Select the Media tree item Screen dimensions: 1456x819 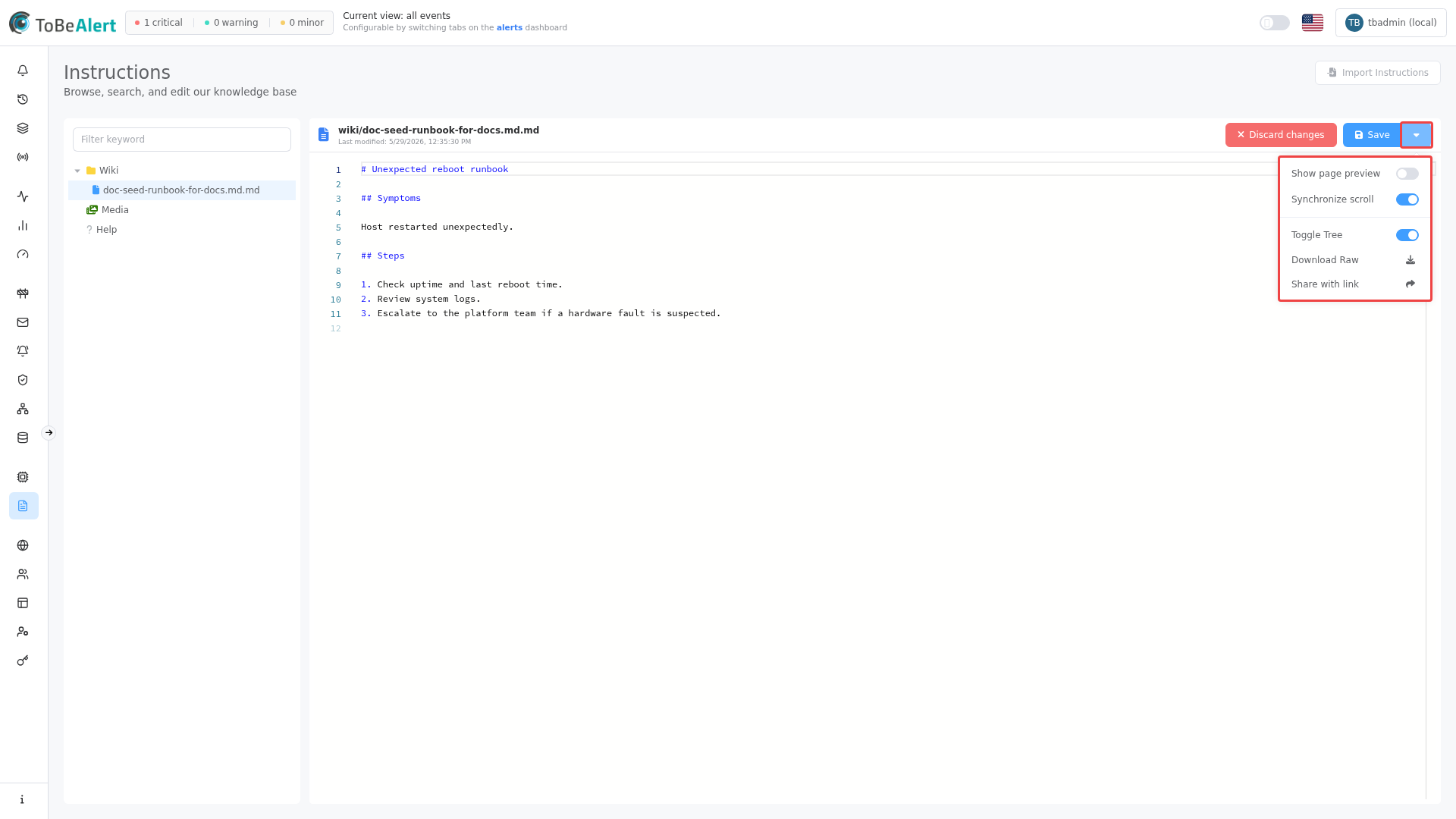pyautogui.click(x=115, y=210)
